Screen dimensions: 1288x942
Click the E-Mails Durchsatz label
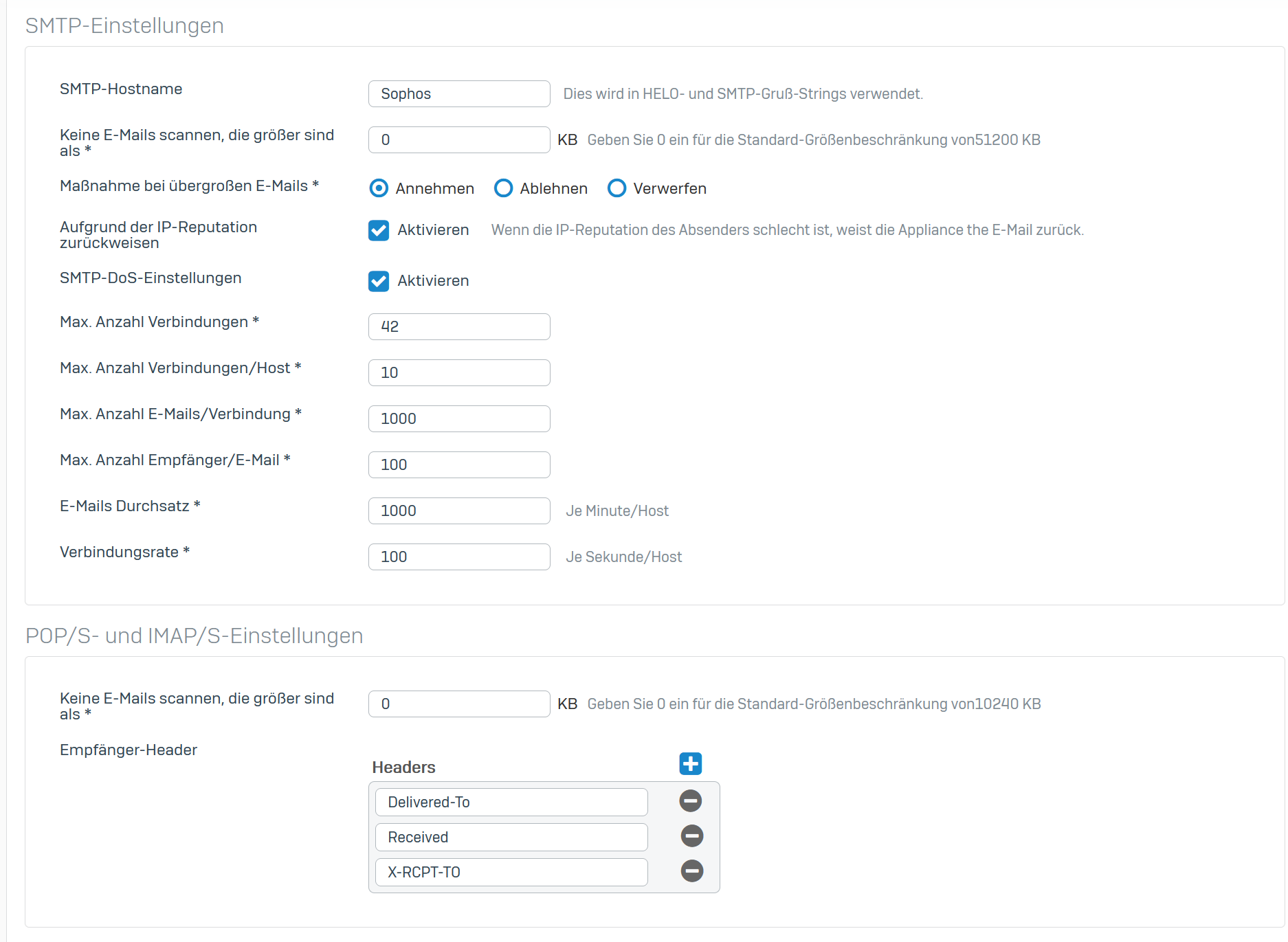tap(130, 506)
